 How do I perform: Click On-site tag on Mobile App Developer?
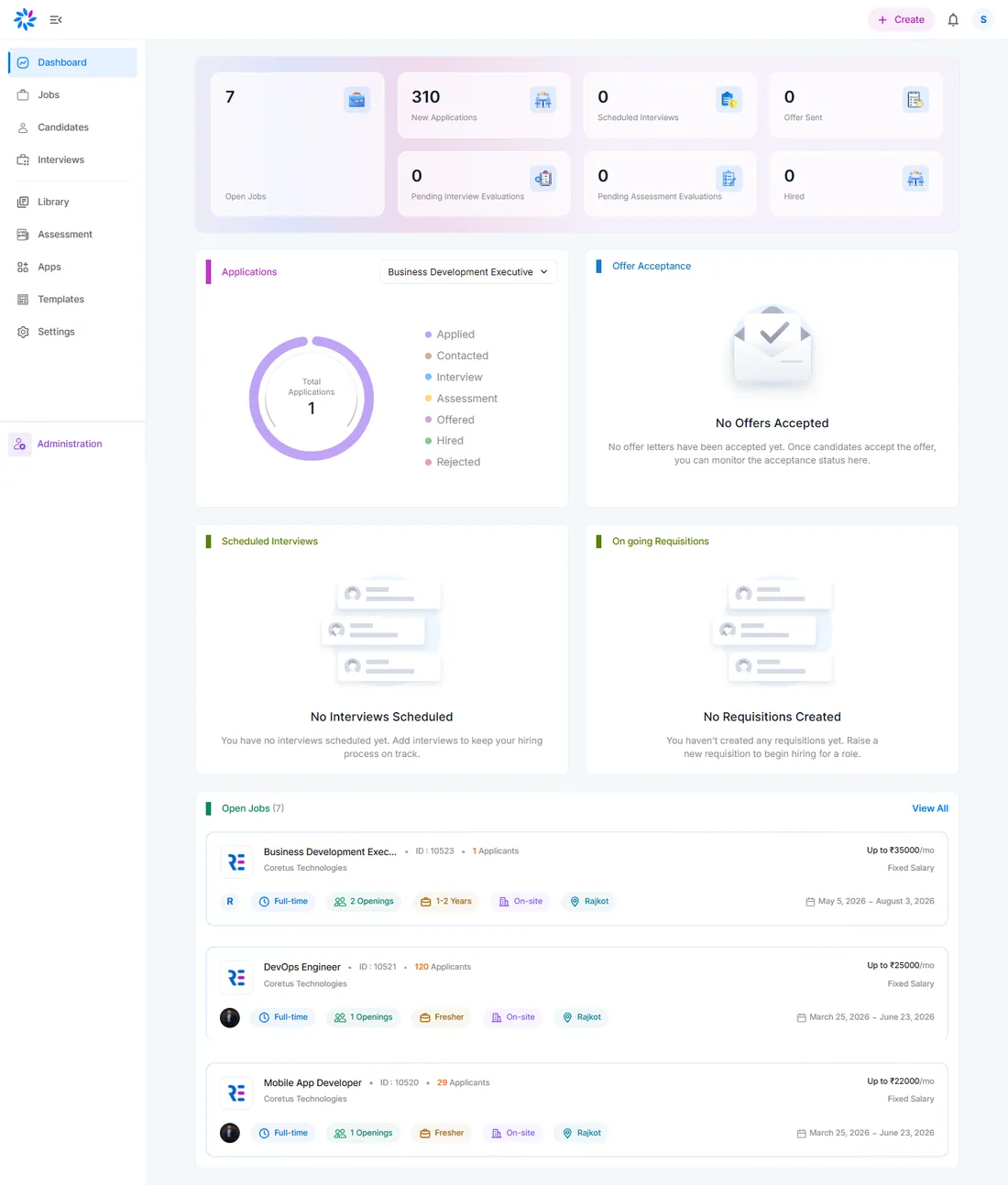click(513, 1133)
